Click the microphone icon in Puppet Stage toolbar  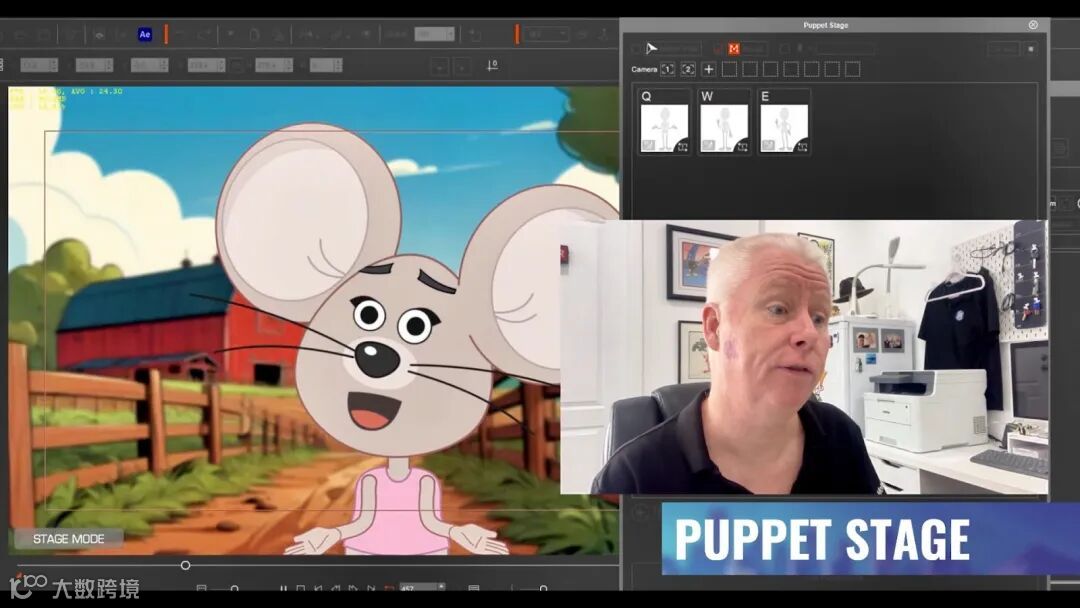(x=800, y=49)
